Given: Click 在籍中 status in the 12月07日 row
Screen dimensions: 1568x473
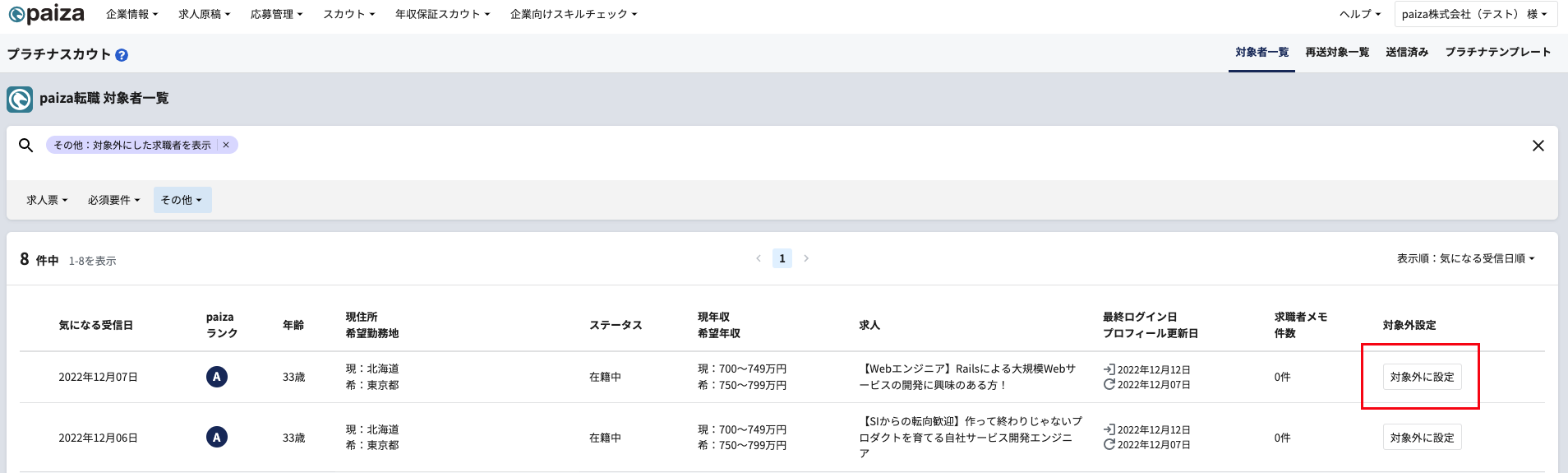Looking at the screenshot, I should tap(605, 377).
